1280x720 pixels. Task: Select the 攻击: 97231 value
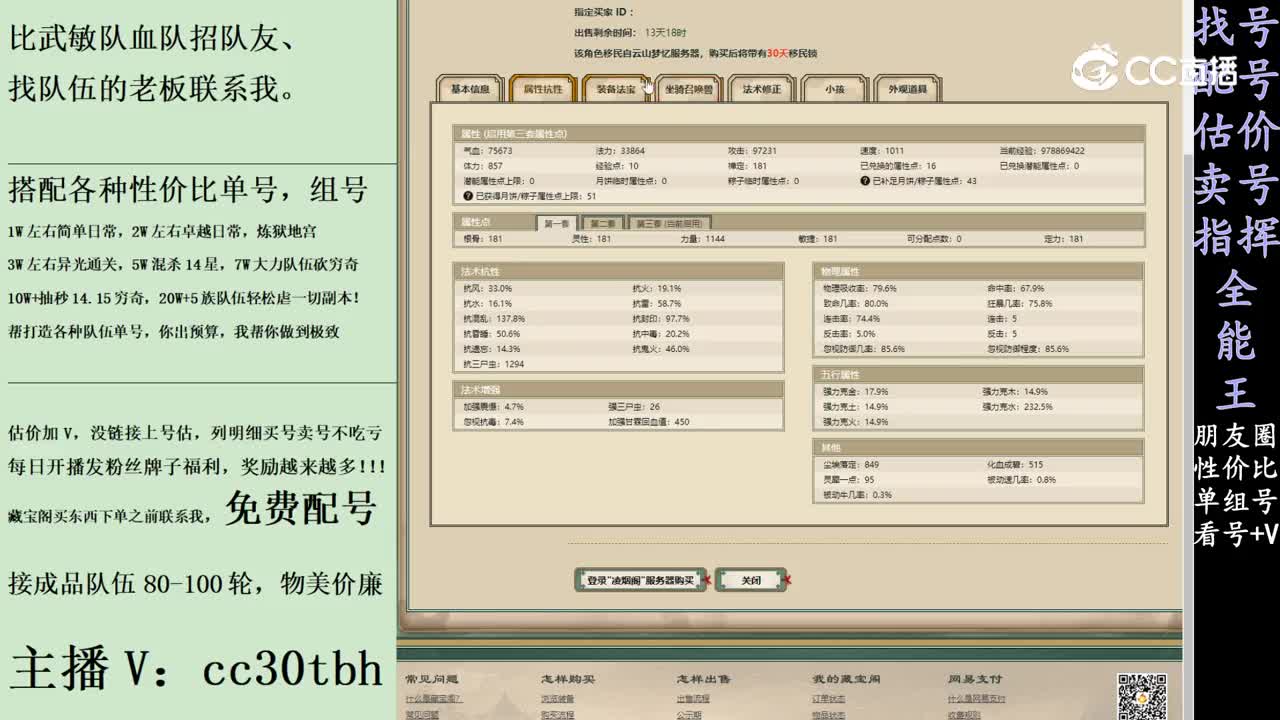pos(752,151)
